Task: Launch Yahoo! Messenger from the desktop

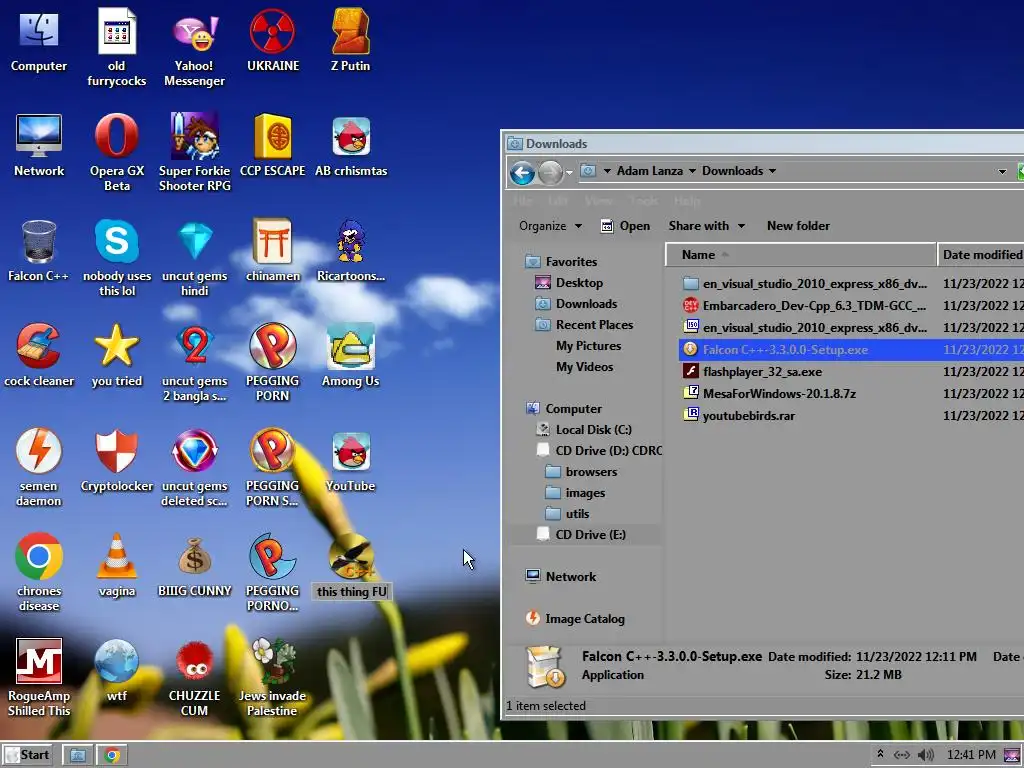Action: (x=194, y=49)
